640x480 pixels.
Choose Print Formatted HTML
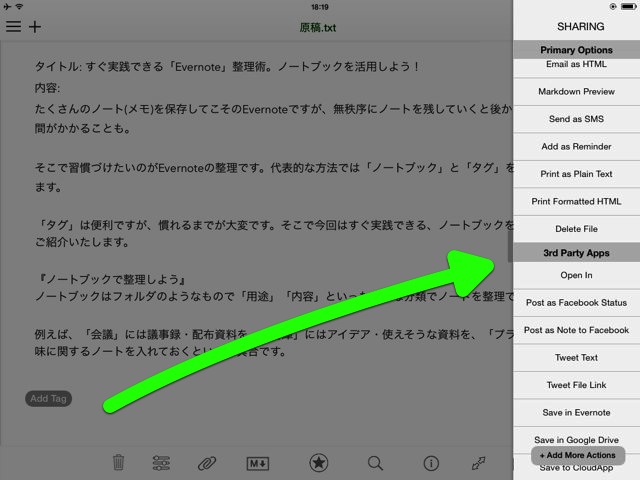576,201
